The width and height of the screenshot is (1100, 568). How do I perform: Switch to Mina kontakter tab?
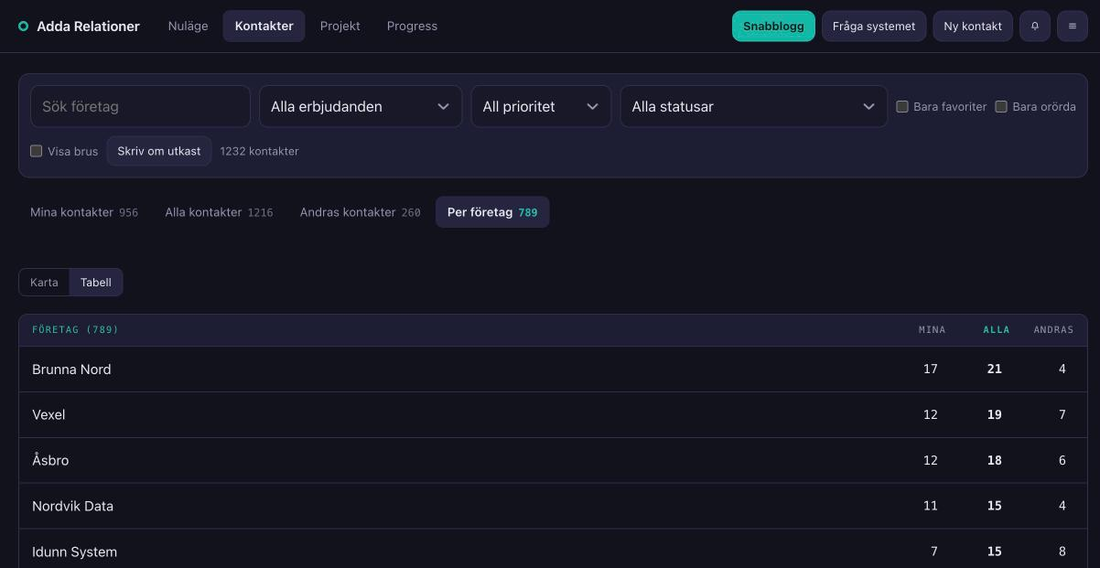pyautogui.click(x=84, y=212)
